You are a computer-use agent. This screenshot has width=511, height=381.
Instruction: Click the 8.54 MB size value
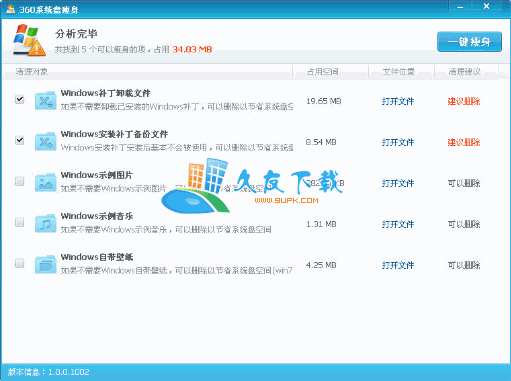coord(321,142)
